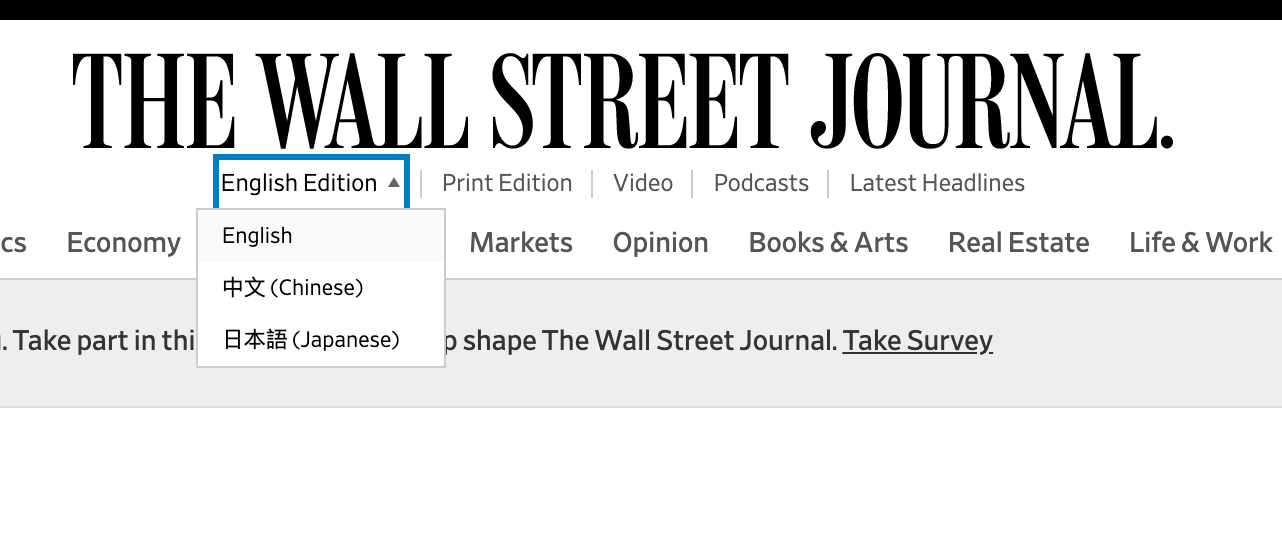Choose 中文 (Chinese) edition
This screenshot has width=1282, height=544.
point(292,288)
